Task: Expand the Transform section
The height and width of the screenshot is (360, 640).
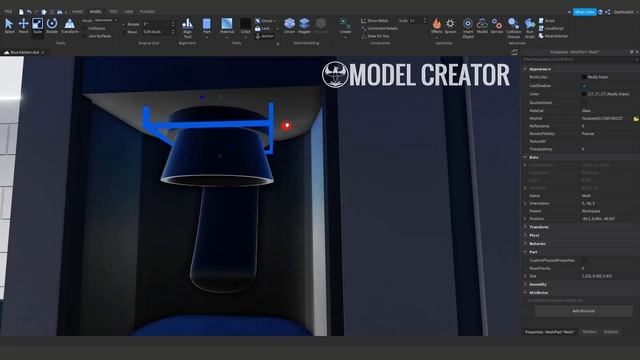Action: [x=525, y=227]
